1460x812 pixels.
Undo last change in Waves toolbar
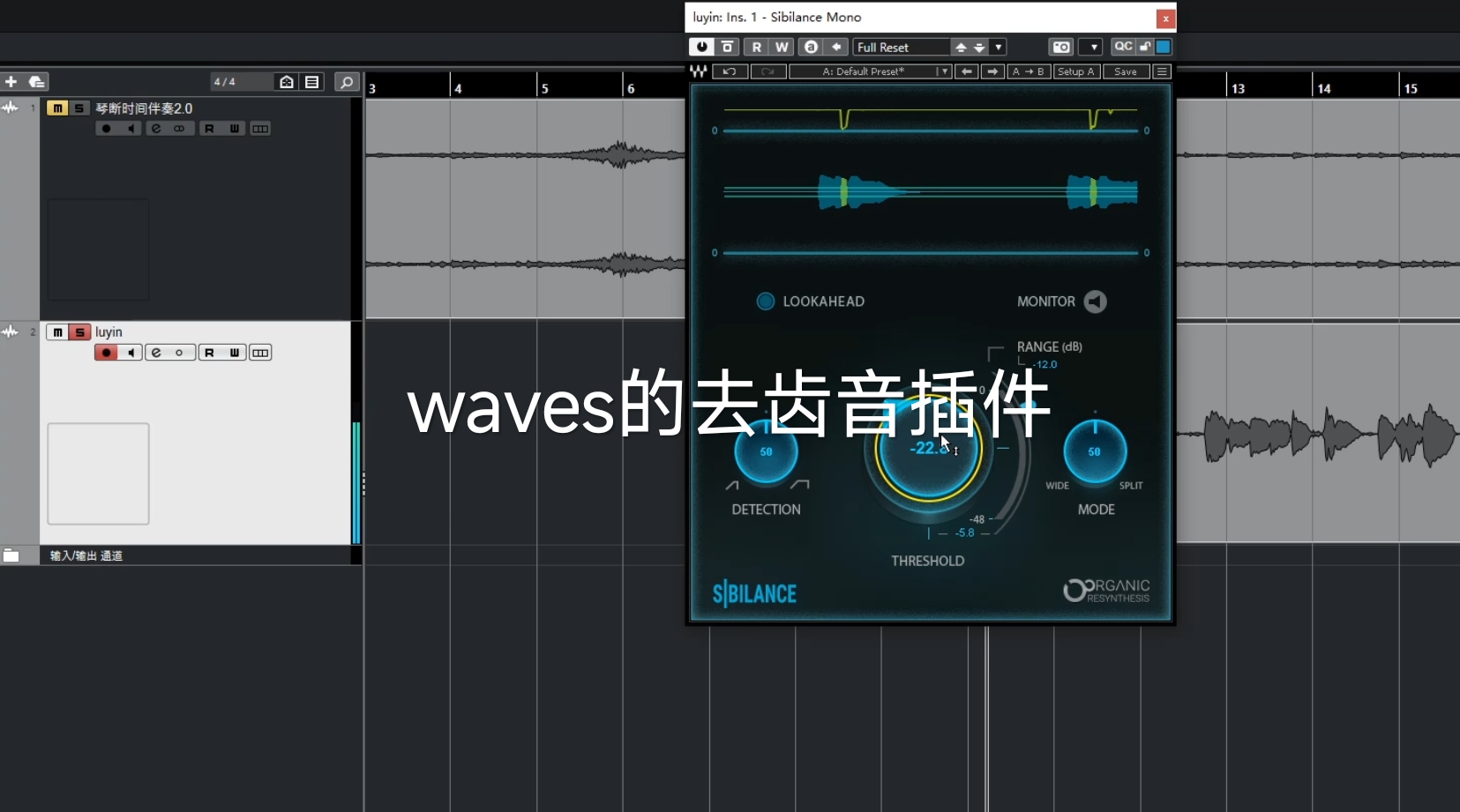tap(730, 71)
